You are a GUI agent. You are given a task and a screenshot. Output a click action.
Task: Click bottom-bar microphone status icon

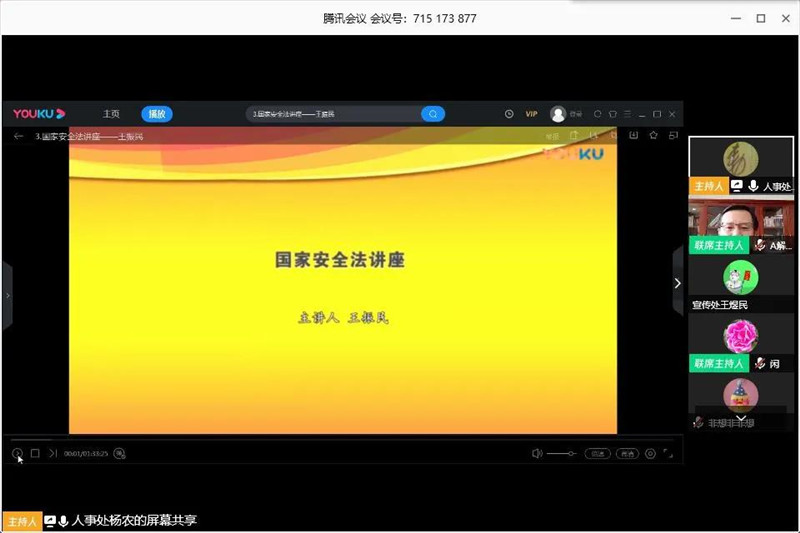[63, 521]
